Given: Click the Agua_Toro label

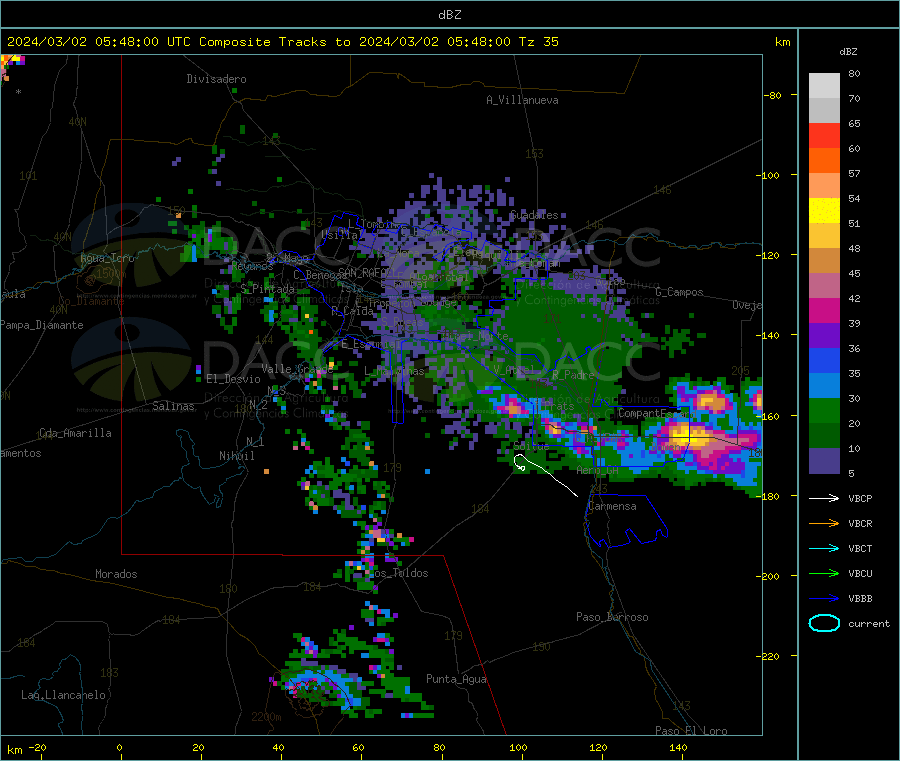Looking at the screenshot, I should 107,258.
